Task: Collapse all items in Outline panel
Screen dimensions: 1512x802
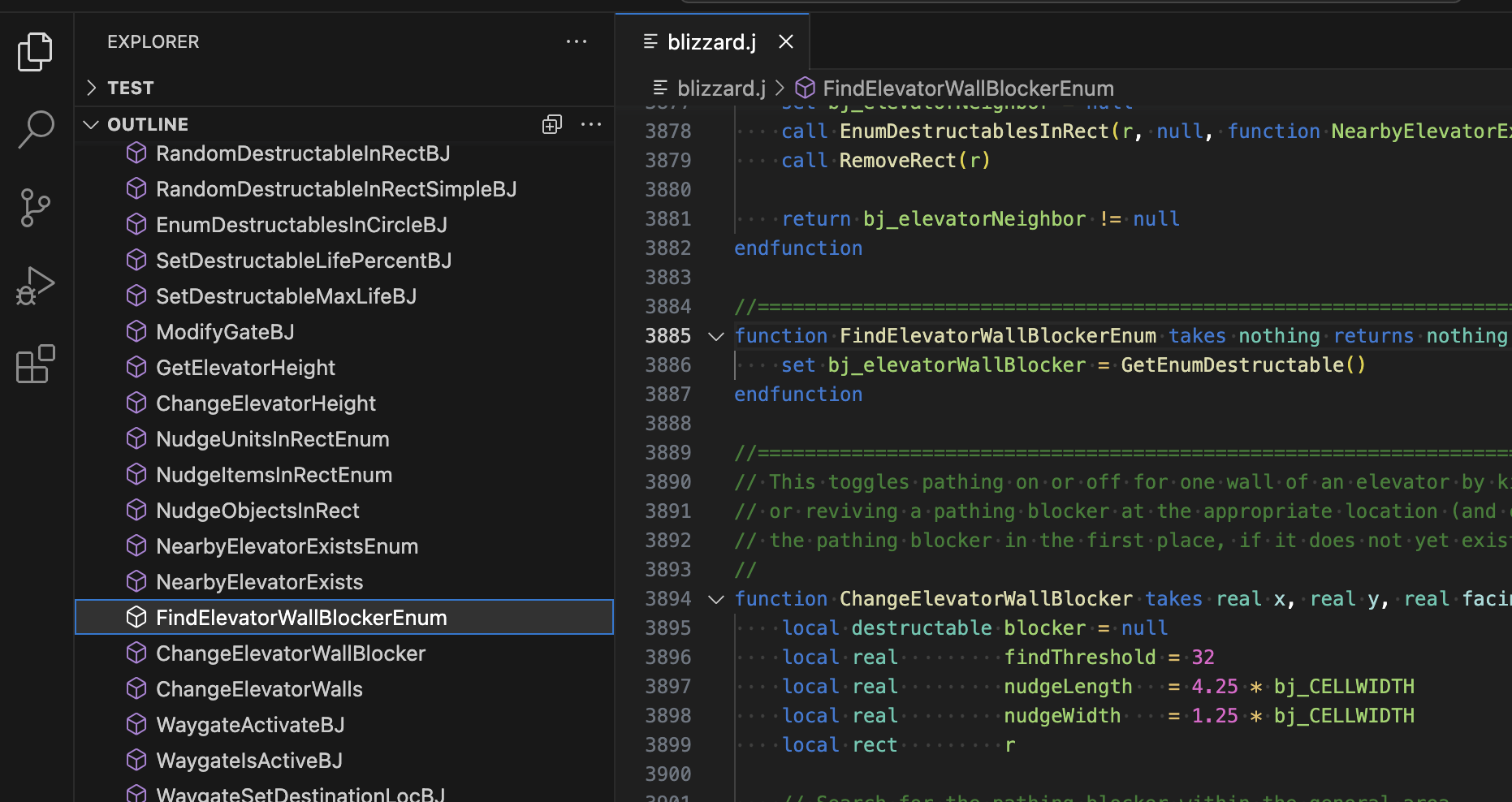Action: point(552,124)
